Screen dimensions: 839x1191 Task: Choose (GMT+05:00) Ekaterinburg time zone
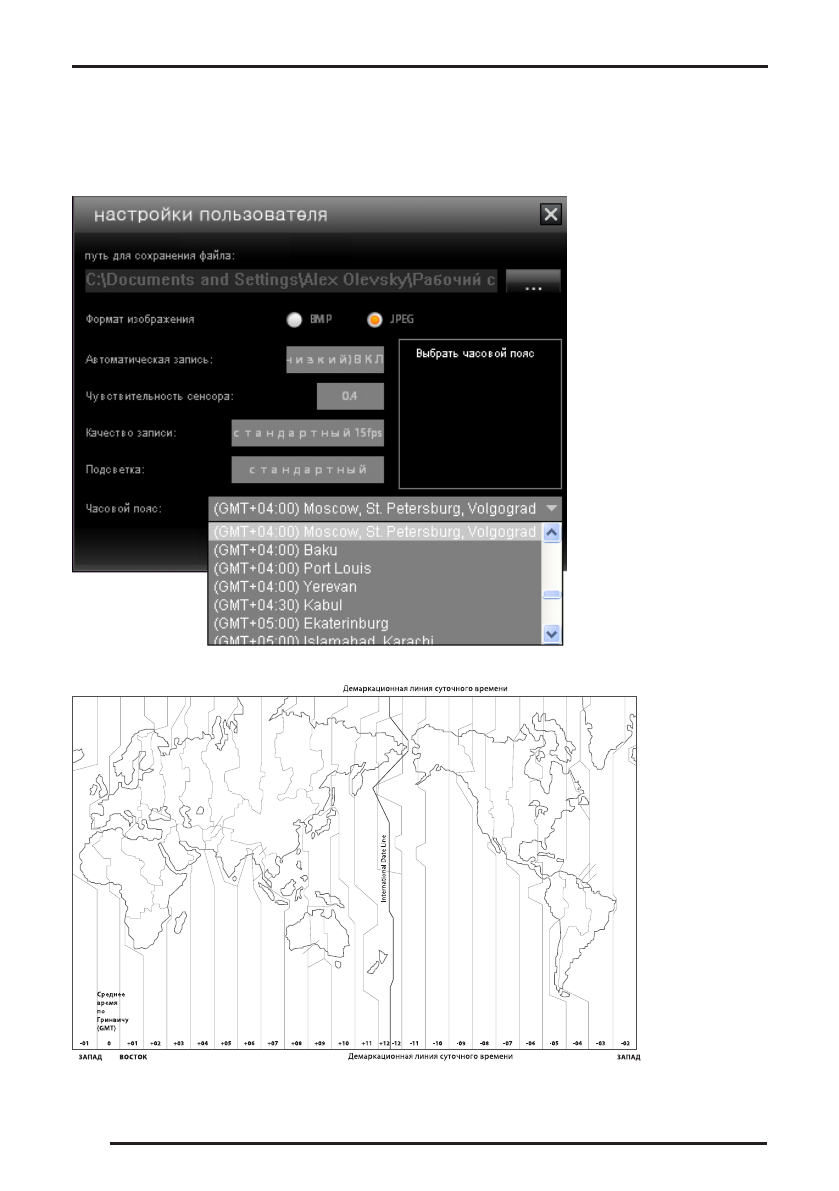point(375,624)
